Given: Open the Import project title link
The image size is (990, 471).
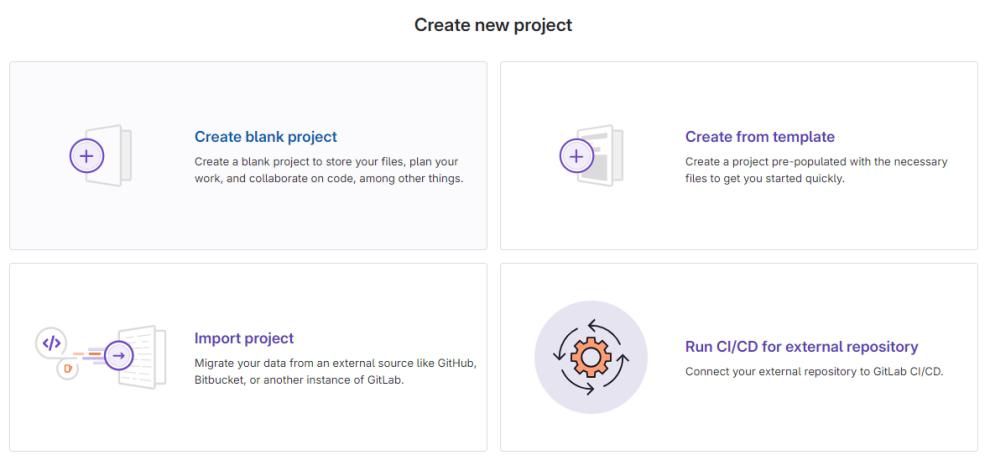Looking at the screenshot, I should pos(243,338).
